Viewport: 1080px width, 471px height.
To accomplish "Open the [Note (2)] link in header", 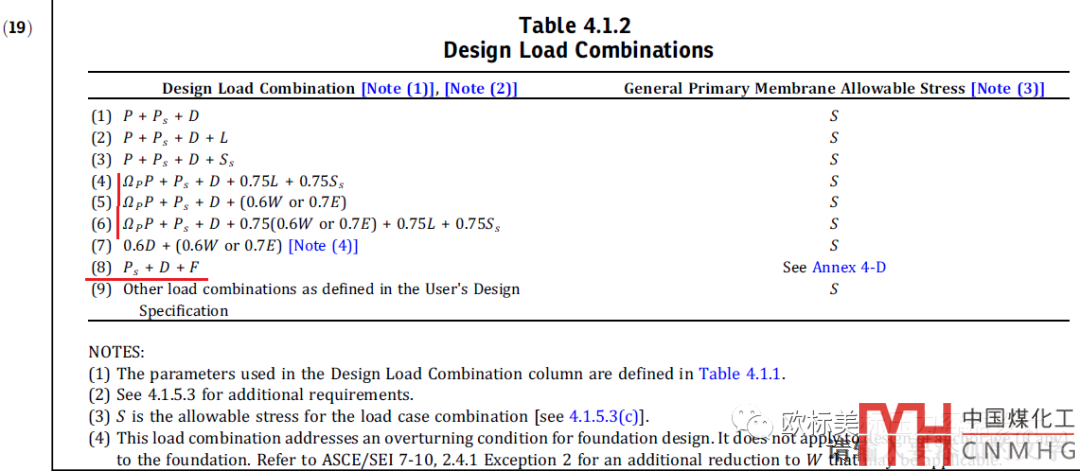I will pyautogui.click(x=481, y=89).
